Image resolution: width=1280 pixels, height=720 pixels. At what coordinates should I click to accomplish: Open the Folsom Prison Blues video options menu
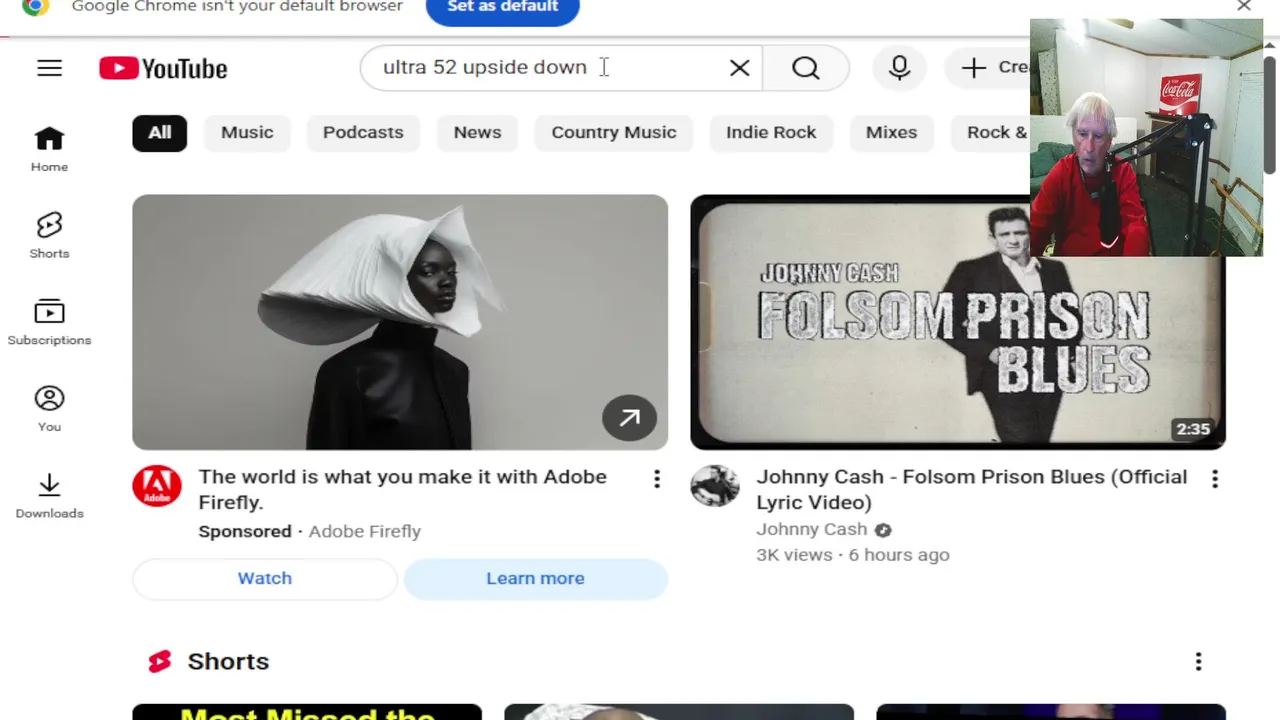1215,480
